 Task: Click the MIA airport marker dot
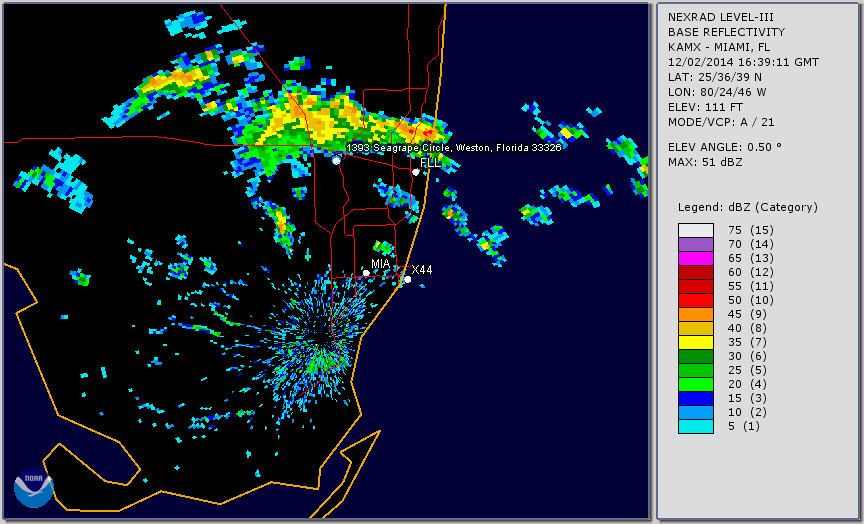coord(366,273)
